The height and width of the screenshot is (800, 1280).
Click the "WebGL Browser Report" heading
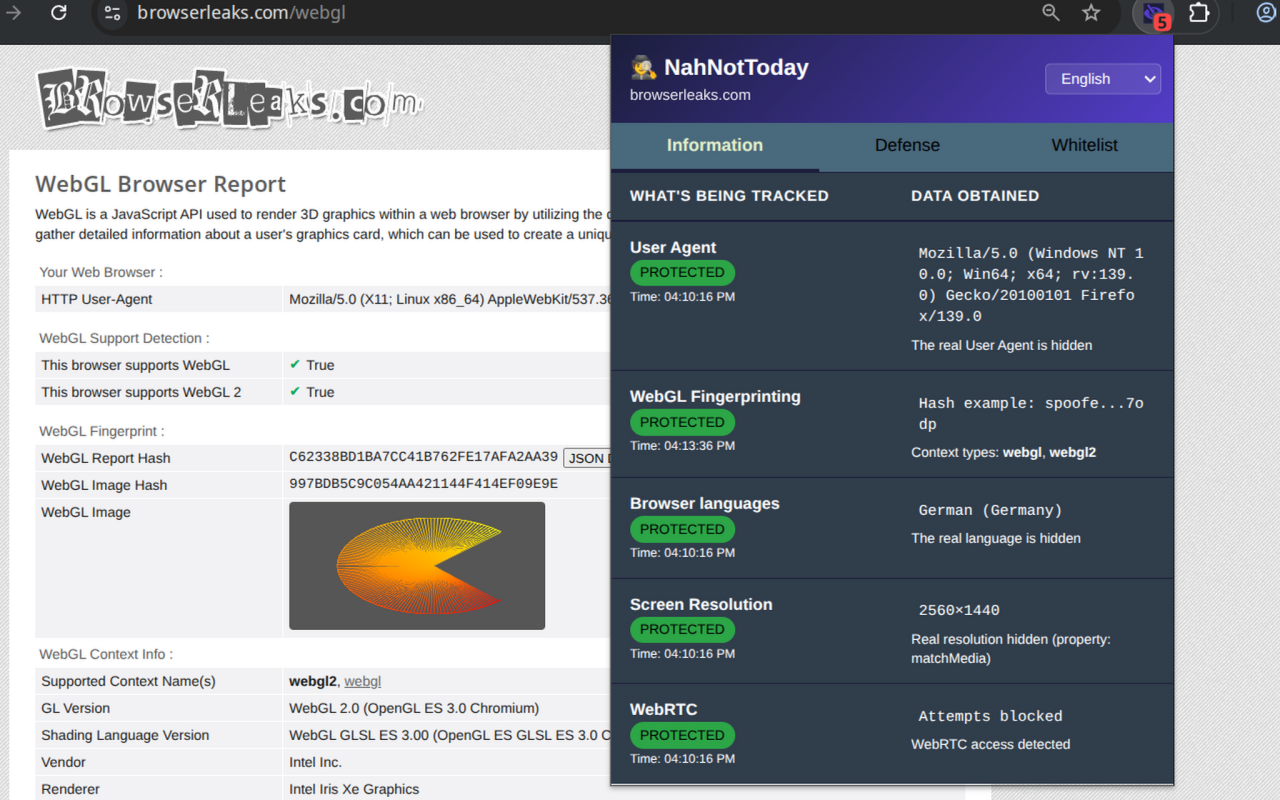click(x=161, y=184)
